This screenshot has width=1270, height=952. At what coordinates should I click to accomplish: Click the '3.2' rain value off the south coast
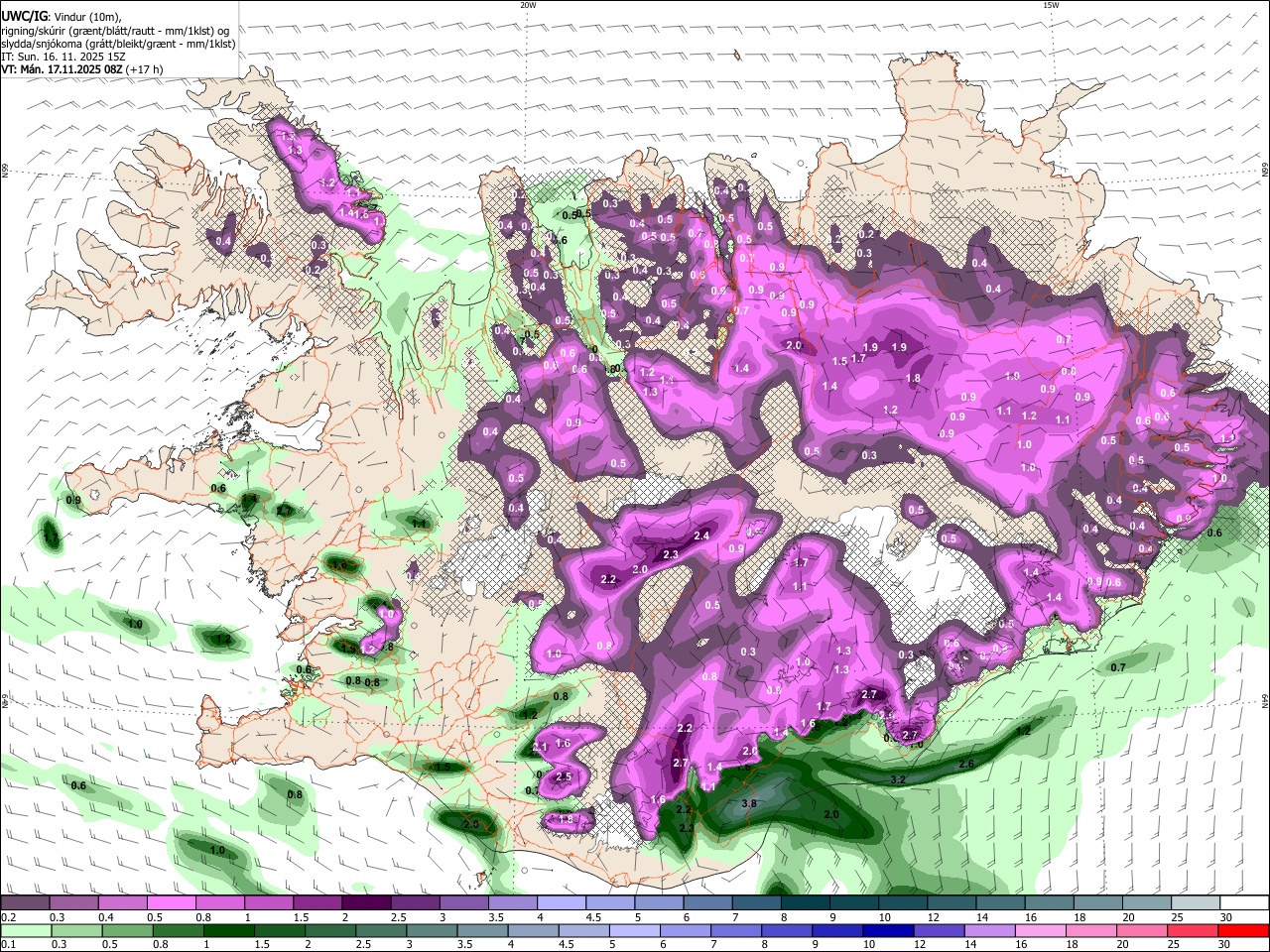pos(898,779)
